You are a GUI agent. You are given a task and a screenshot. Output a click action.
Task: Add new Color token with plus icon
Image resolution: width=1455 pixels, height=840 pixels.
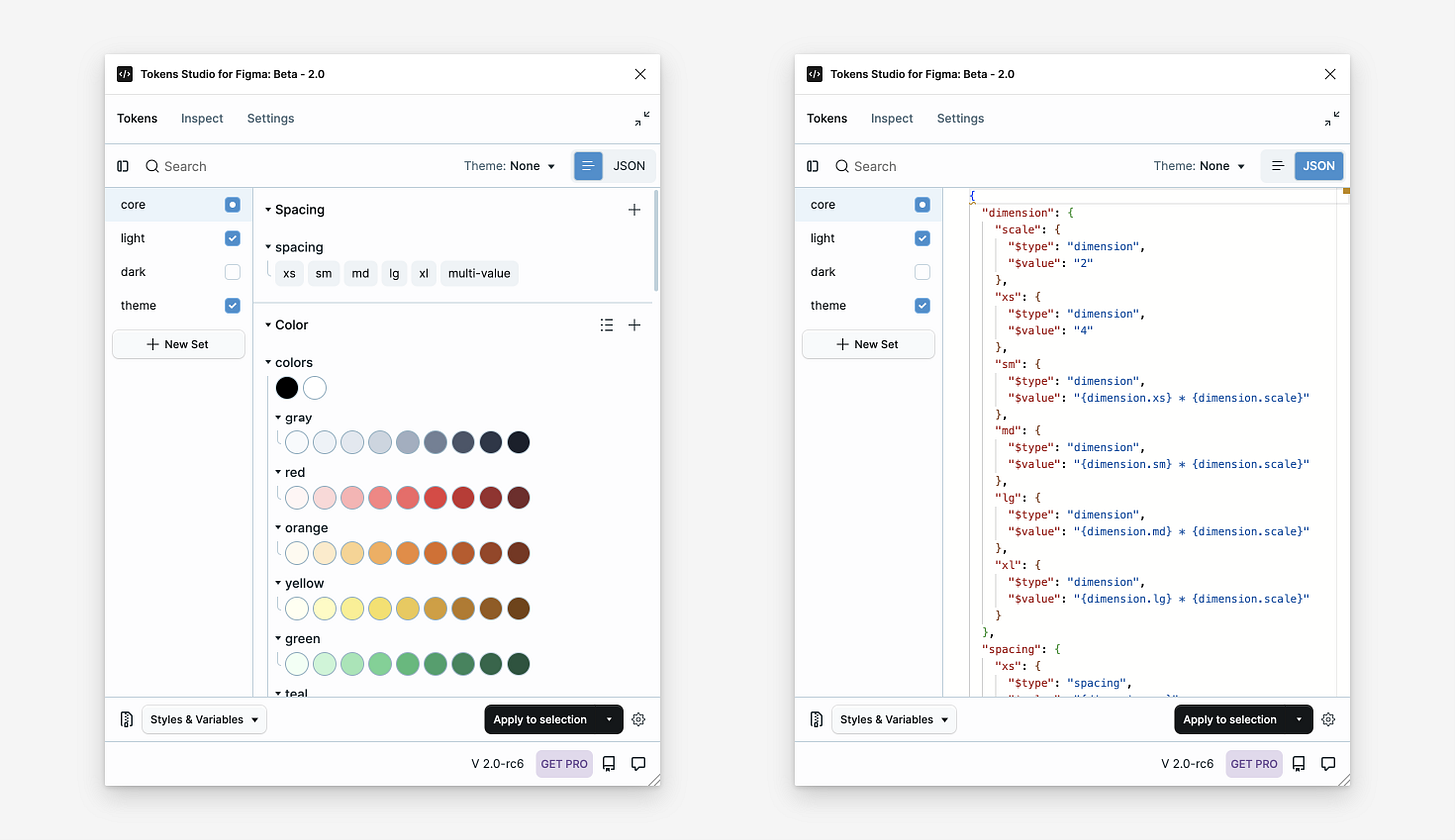coord(634,325)
